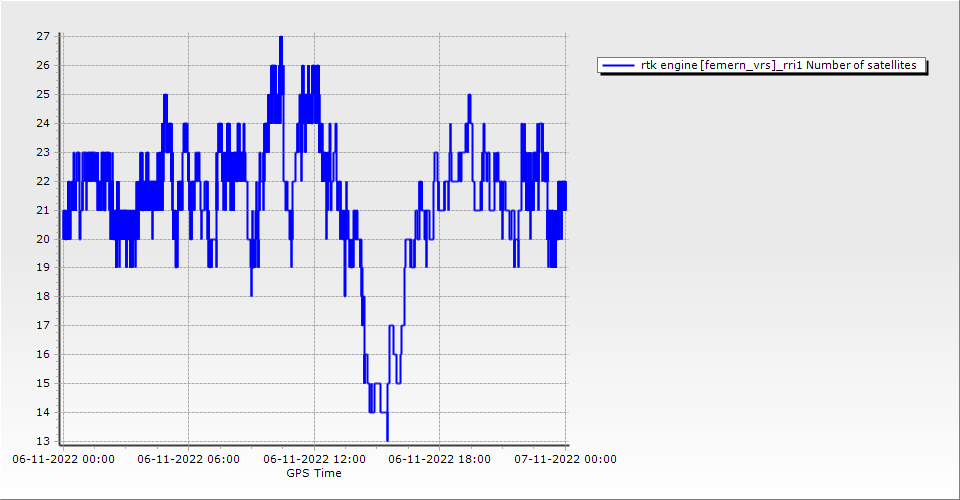Click the 'GPS Time' axis title
This screenshot has width=960, height=500.
tap(314, 473)
